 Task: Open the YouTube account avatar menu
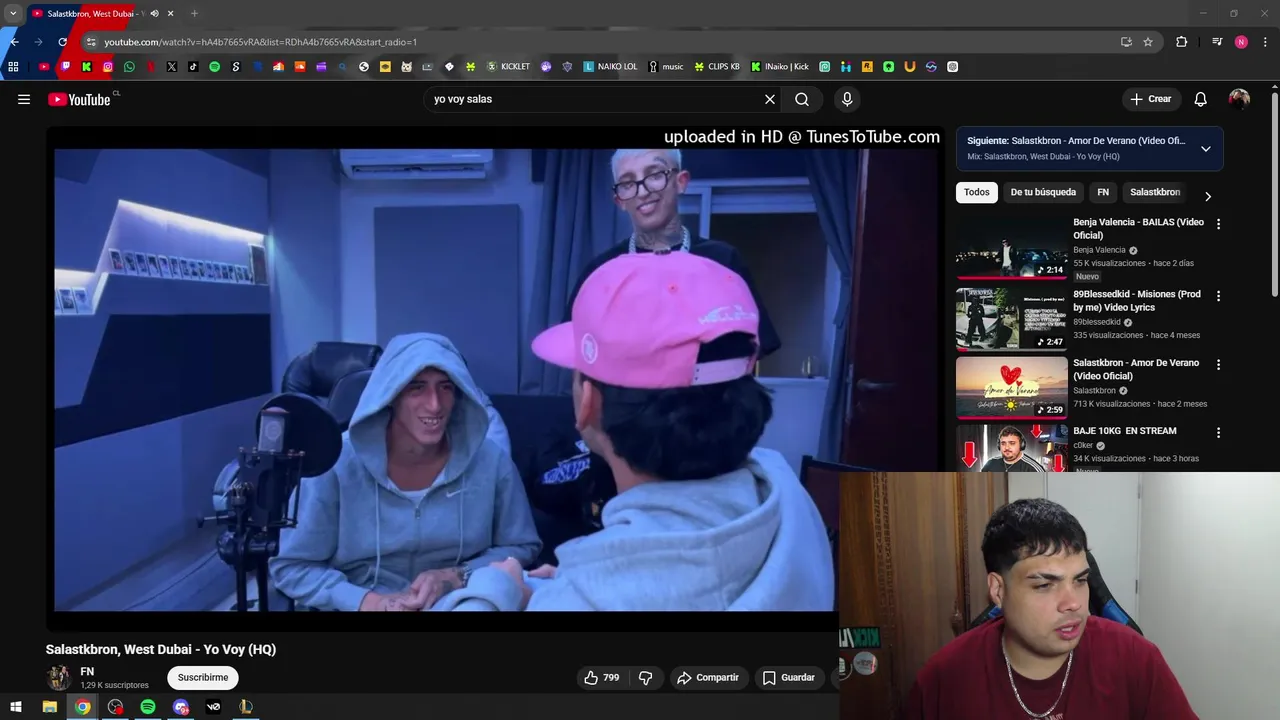[x=1239, y=99]
